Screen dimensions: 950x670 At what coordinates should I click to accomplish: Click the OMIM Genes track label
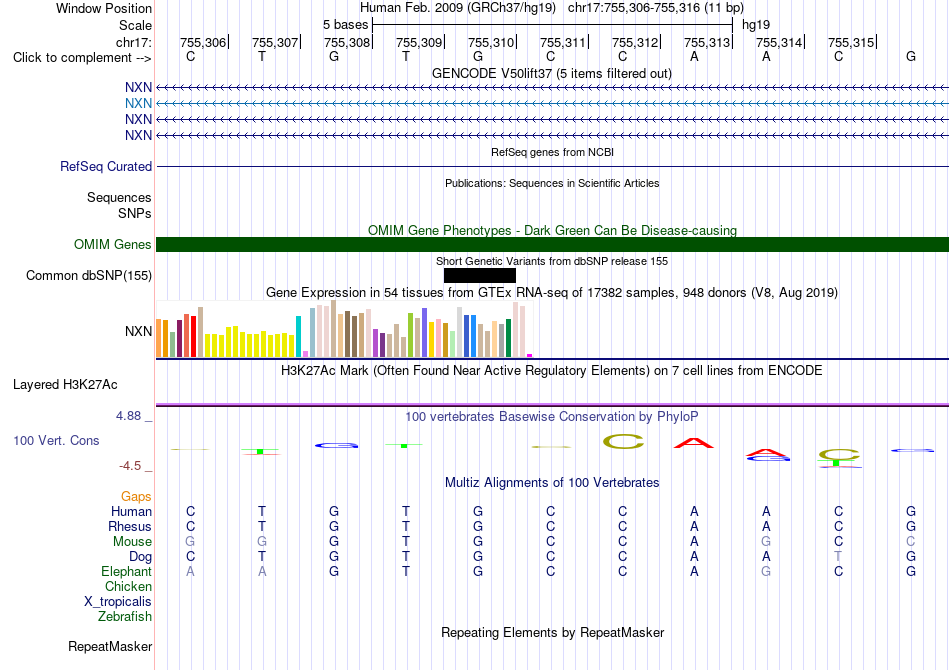tap(112, 244)
